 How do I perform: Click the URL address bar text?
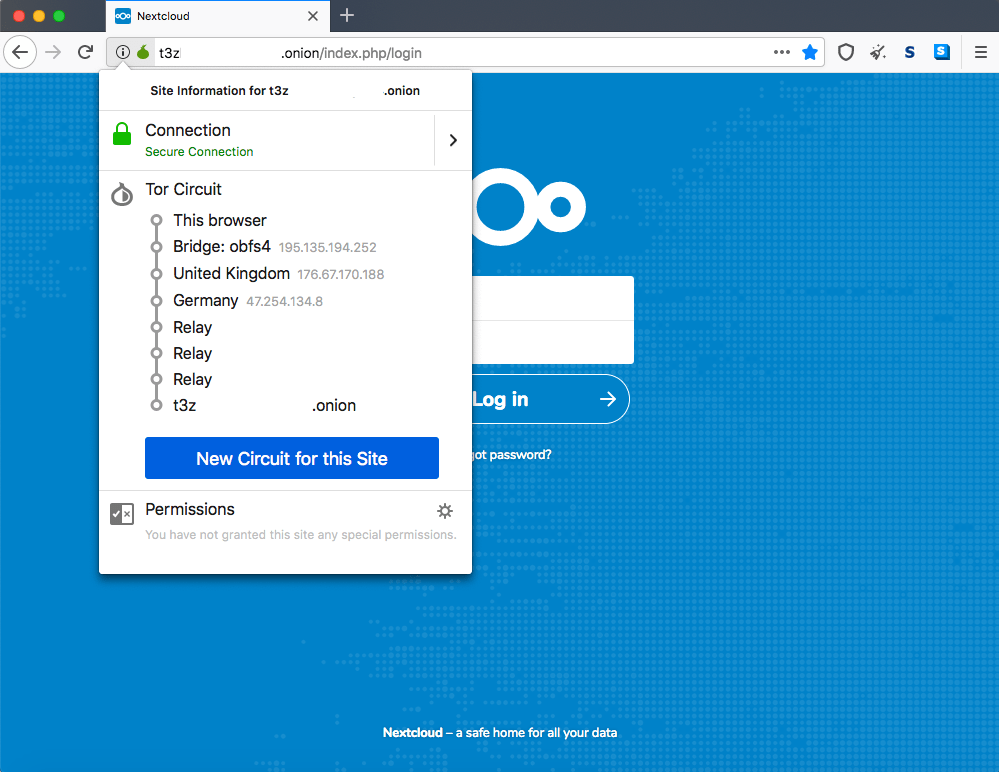click(x=290, y=53)
